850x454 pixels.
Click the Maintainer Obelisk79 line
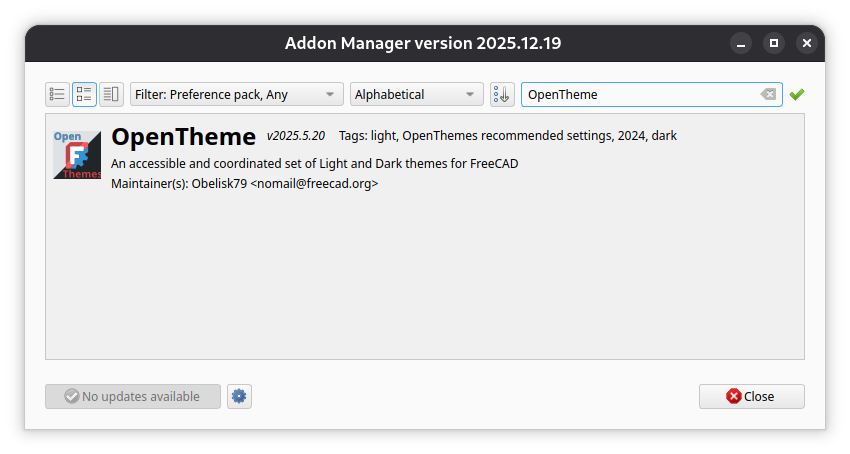pyautogui.click(x=244, y=184)
